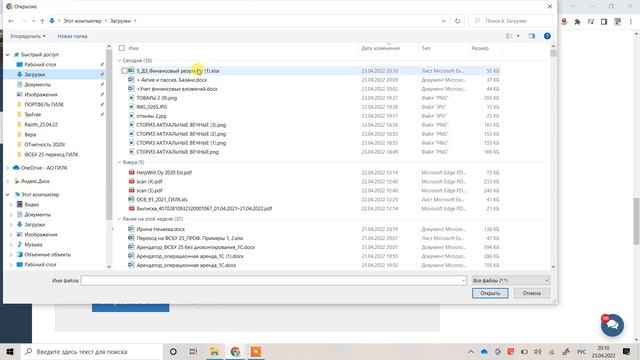Select Арендатор_ФСБУ 25 без дисконтирования_1С.docx
The width and height of the screenshot is (640, 360).
(x=196, y=247)
